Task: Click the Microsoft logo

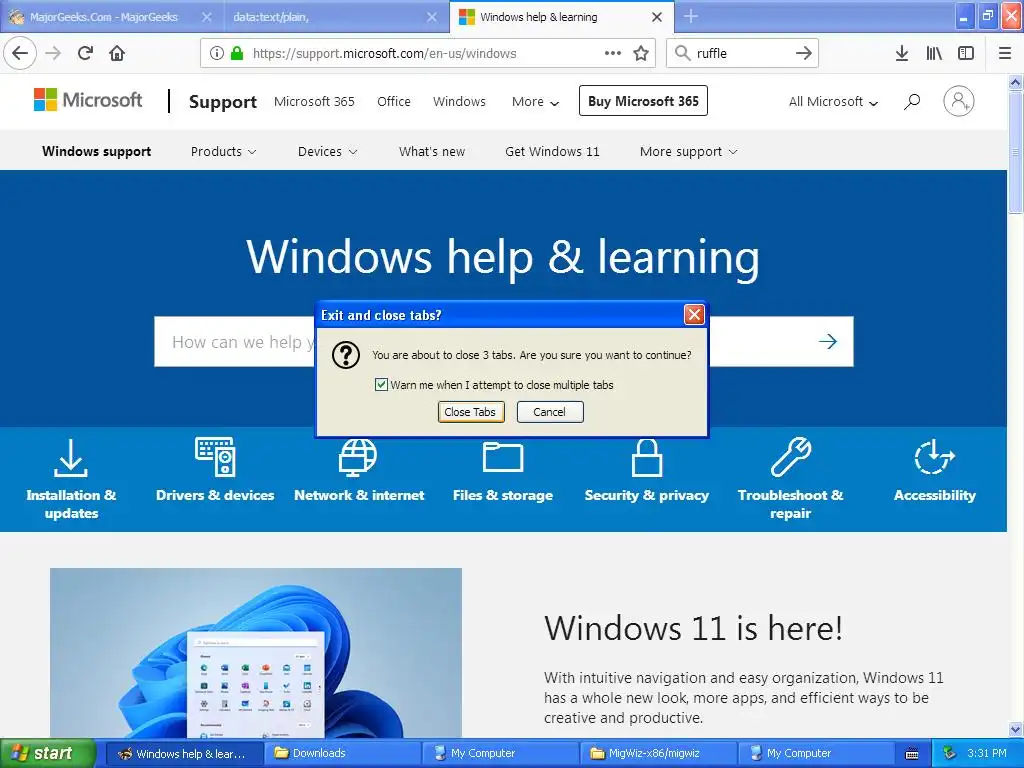Action: pos(88,100)
